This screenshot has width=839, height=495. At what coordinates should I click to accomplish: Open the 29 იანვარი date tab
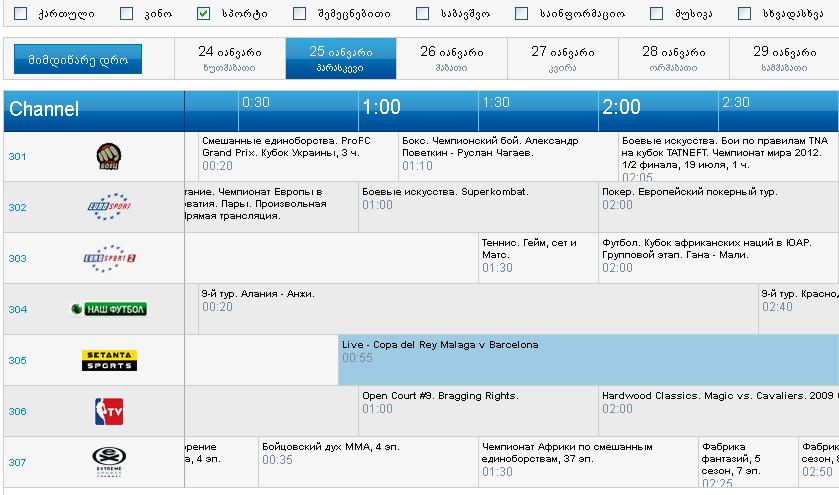[x=784, y=58]
